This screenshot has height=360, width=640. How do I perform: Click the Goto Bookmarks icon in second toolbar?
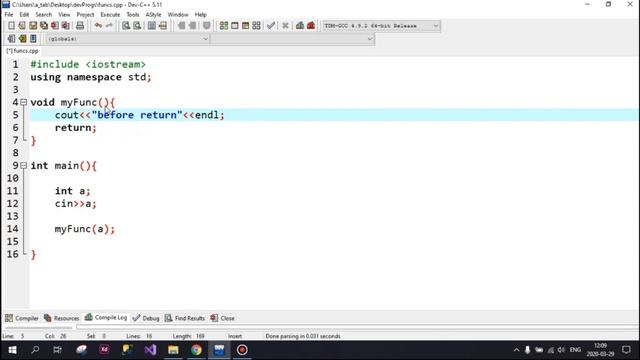tap(33, 39)
